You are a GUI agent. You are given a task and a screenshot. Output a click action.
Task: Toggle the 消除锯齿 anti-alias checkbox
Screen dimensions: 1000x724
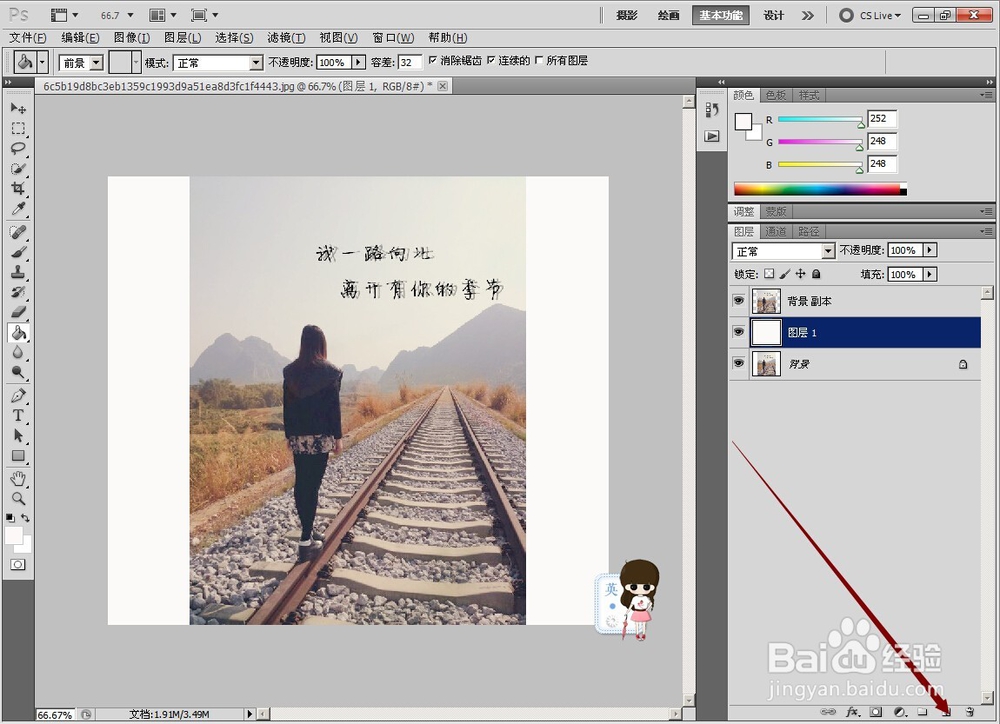pyautogui.click(x=433, y=60)
